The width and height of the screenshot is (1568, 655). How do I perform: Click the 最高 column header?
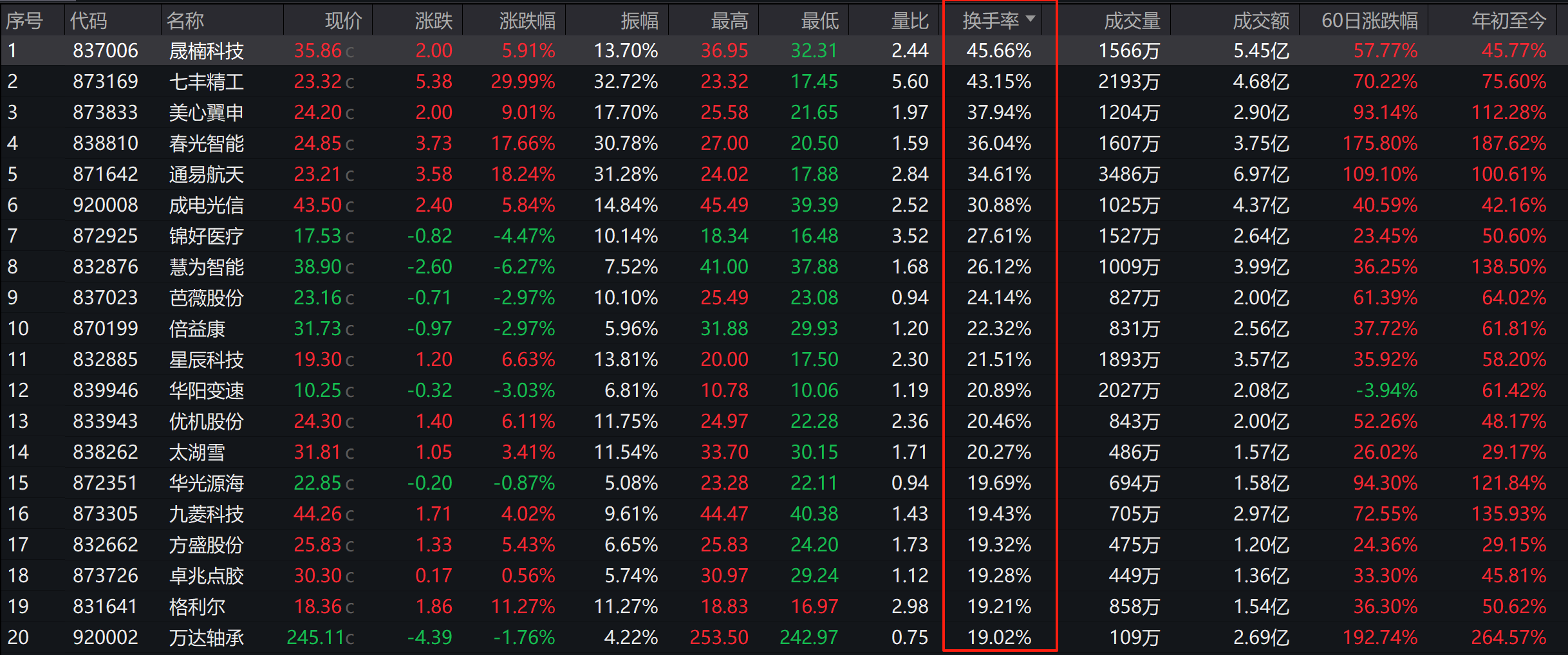tap(729, 21)
